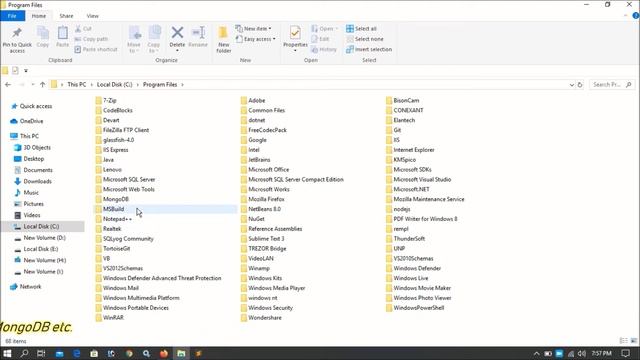Switch to the View ribbon tab

pos(93,16)
